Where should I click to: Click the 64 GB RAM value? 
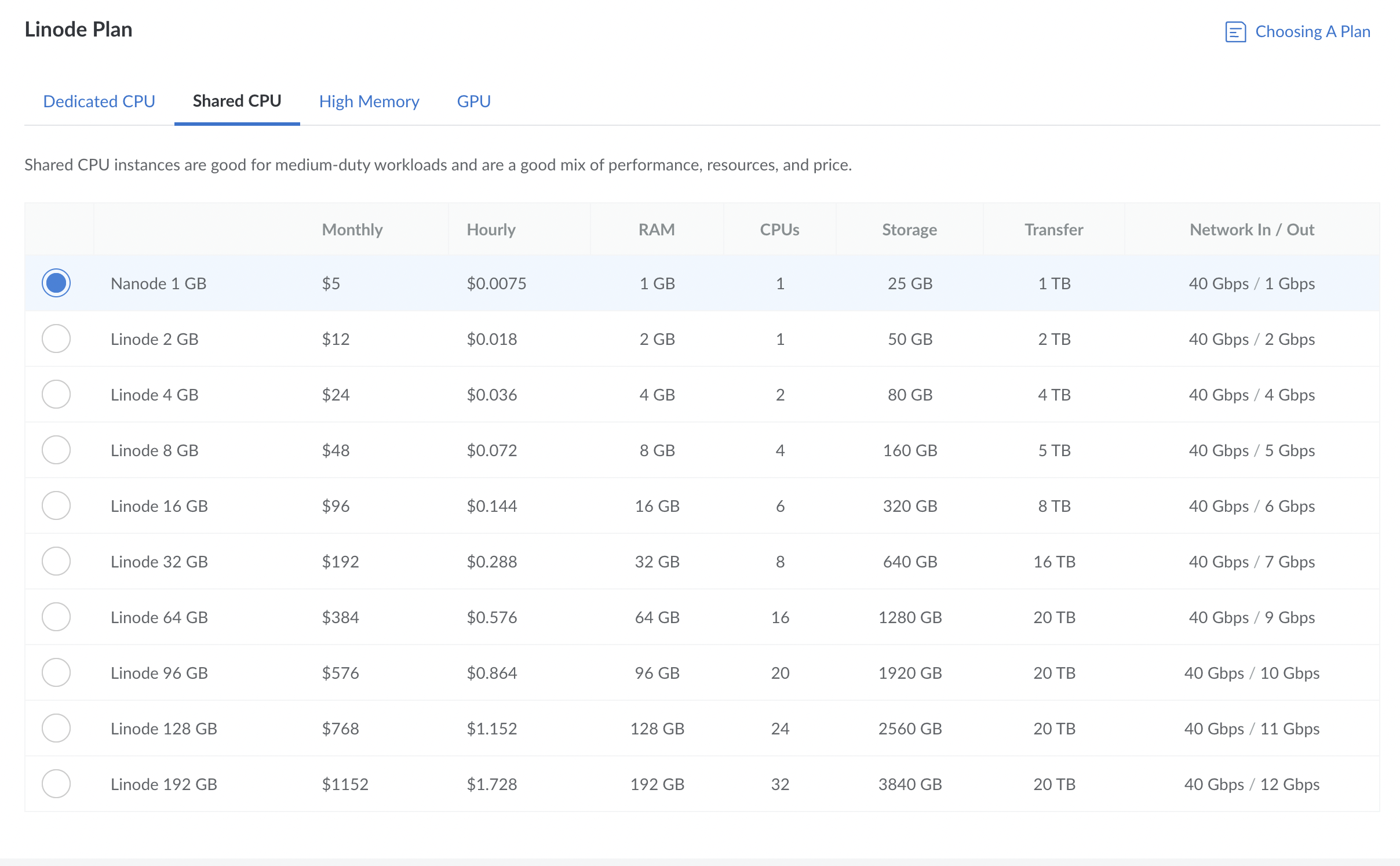pos(657,617)
